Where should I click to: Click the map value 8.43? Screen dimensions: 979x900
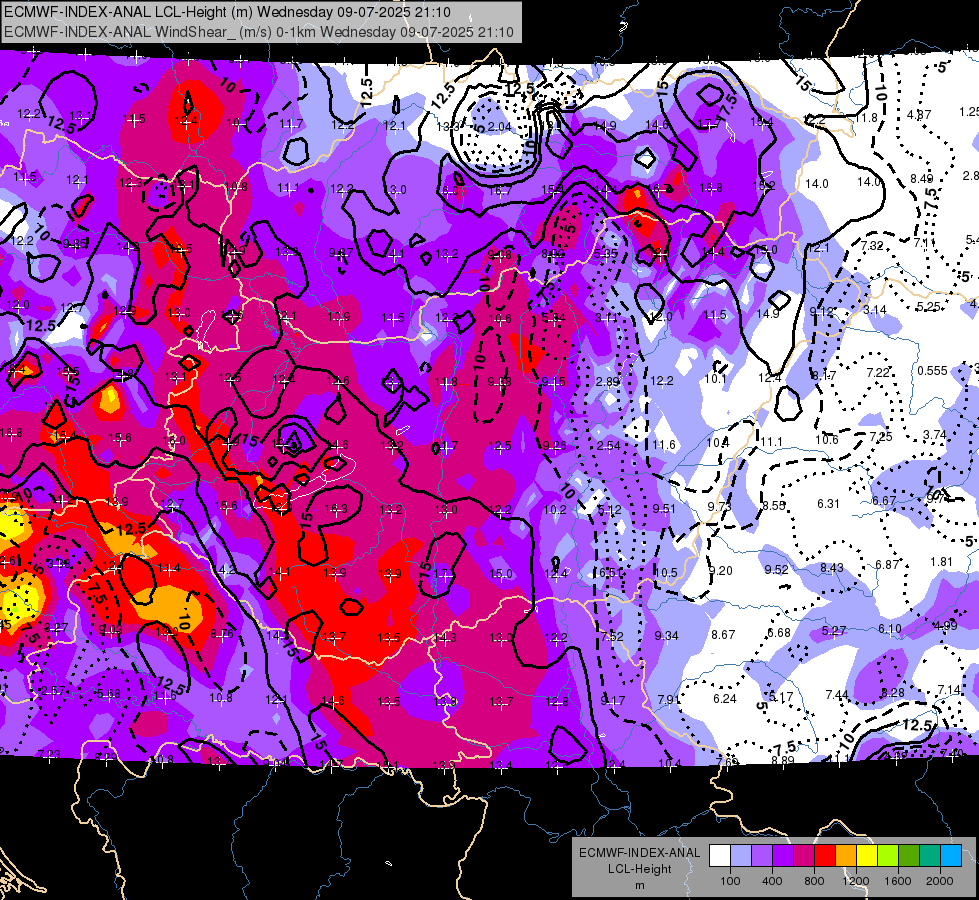832,567
